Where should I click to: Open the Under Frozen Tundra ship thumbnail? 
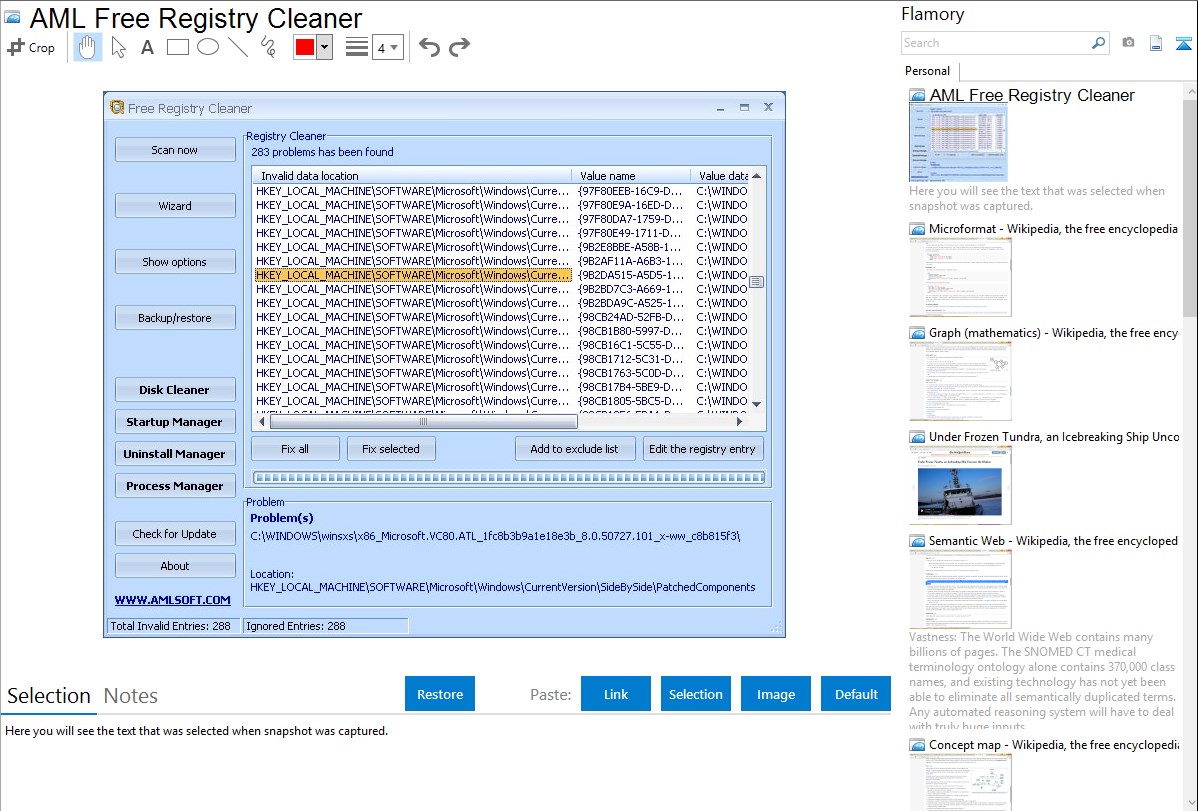pyautogui.click(x=960, y=485)
